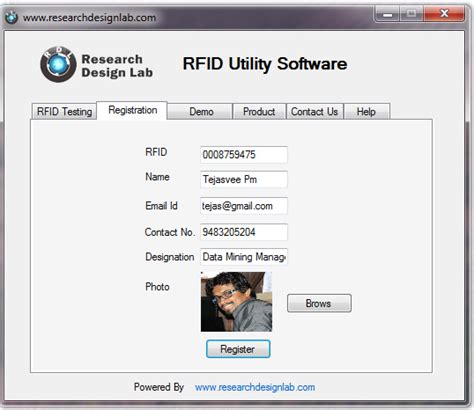Focus the Name text field
Image resolution: width=474 pixels, height=410 pixels.
point(244,179)
